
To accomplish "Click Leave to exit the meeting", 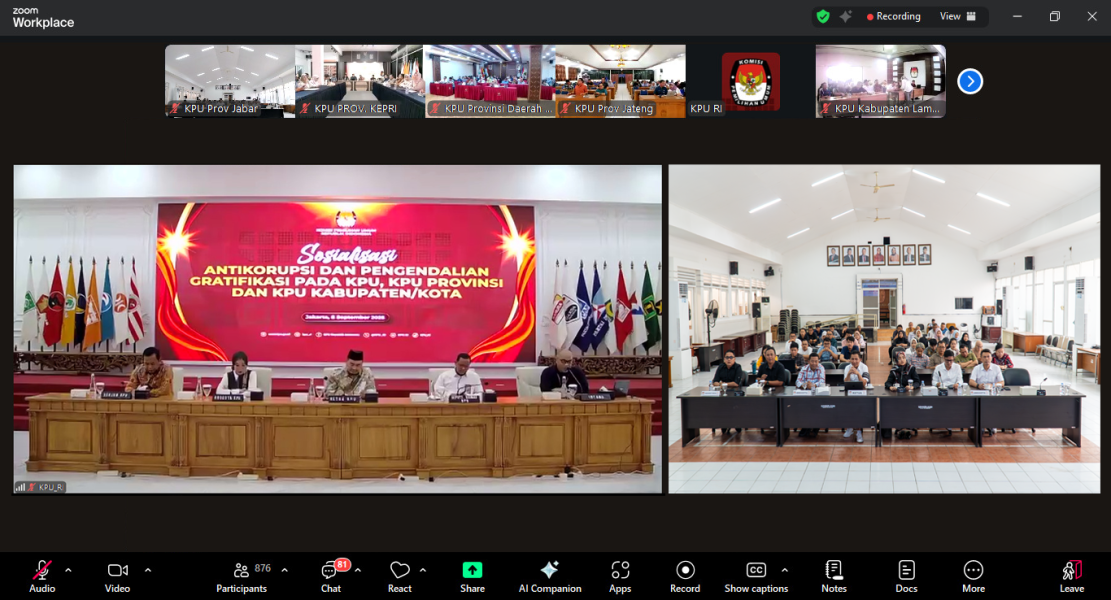I will pos(1071,575).
